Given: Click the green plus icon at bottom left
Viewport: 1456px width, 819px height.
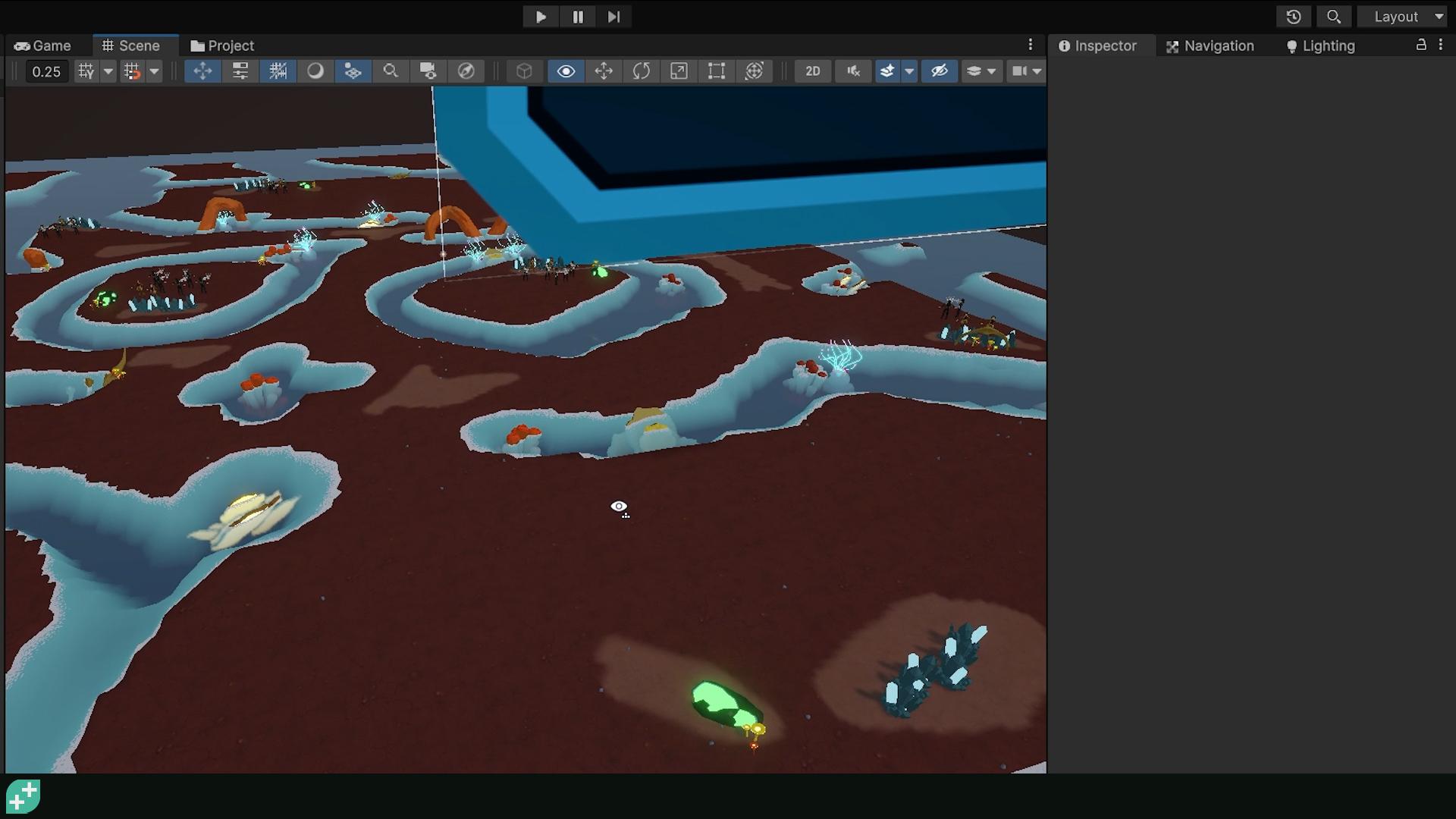Looking at the screenshot, I should pos(24,795).
